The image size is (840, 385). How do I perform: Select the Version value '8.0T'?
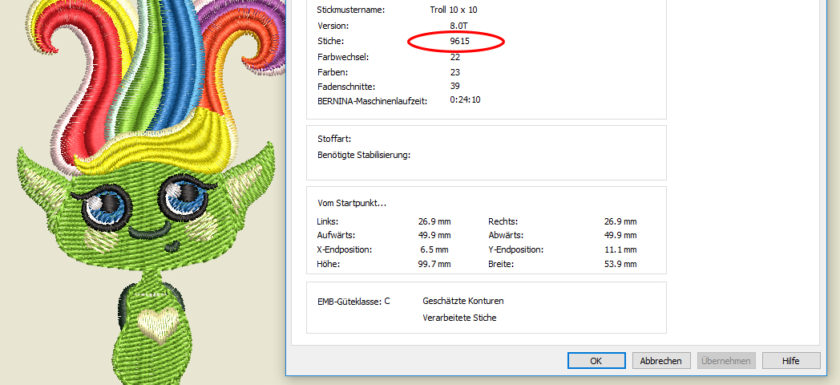point(460,25)
